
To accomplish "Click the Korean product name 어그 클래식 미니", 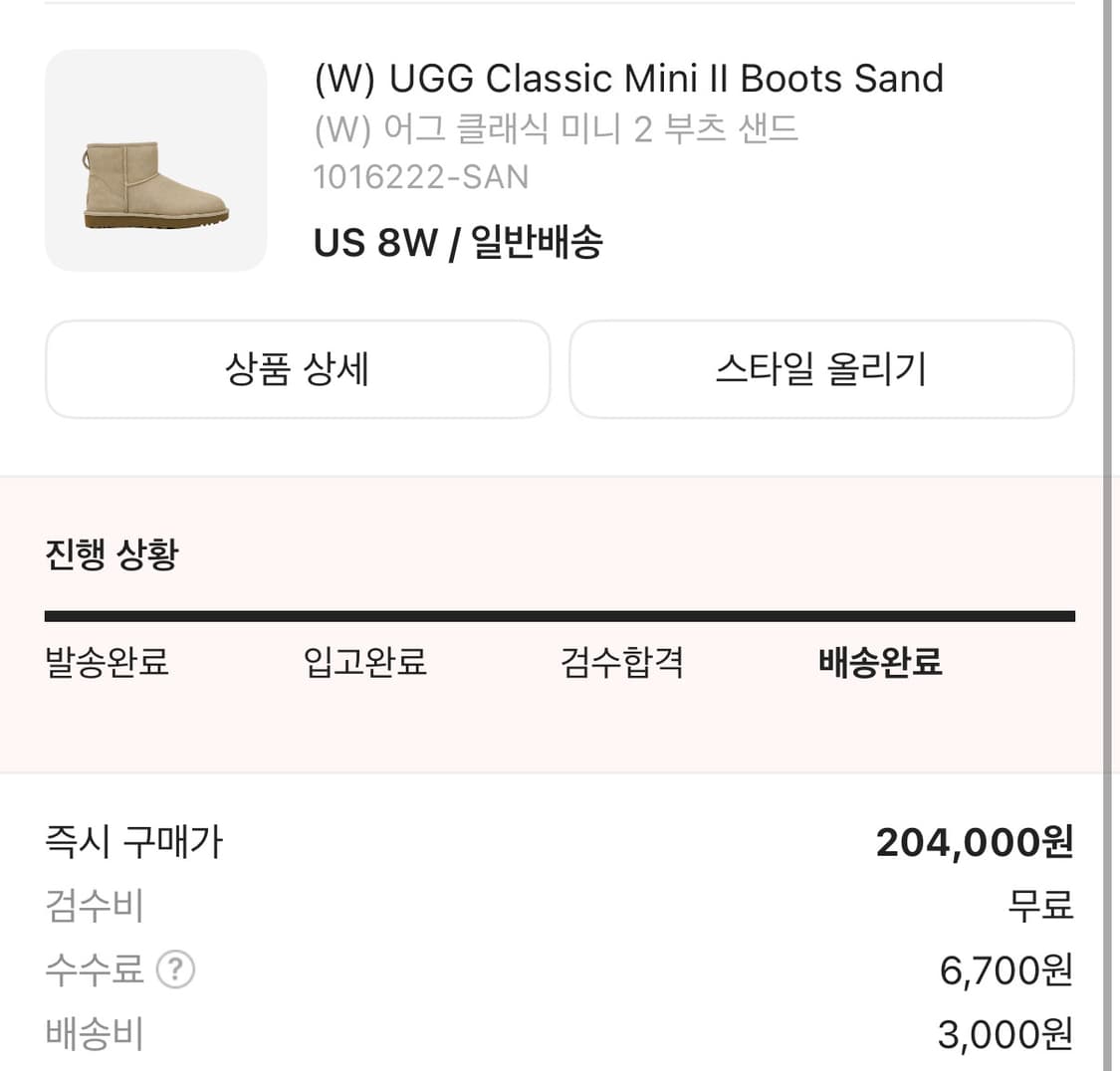I will tap(555, 129).
